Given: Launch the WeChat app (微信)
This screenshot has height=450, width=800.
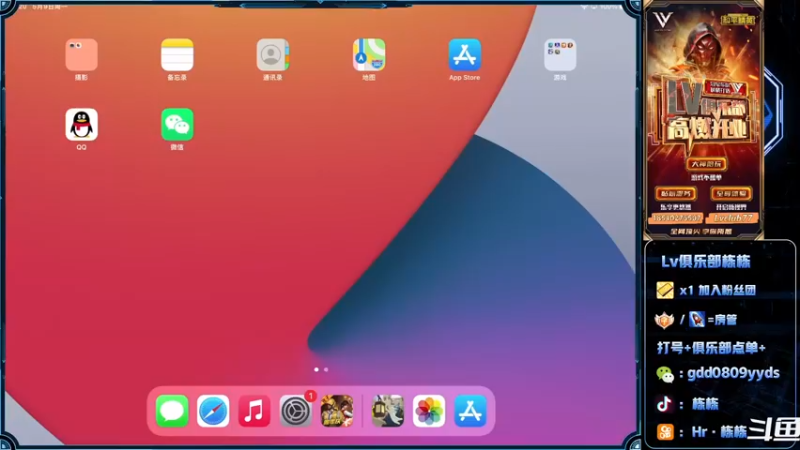Looking at the screenshot, I should point(177,124).
